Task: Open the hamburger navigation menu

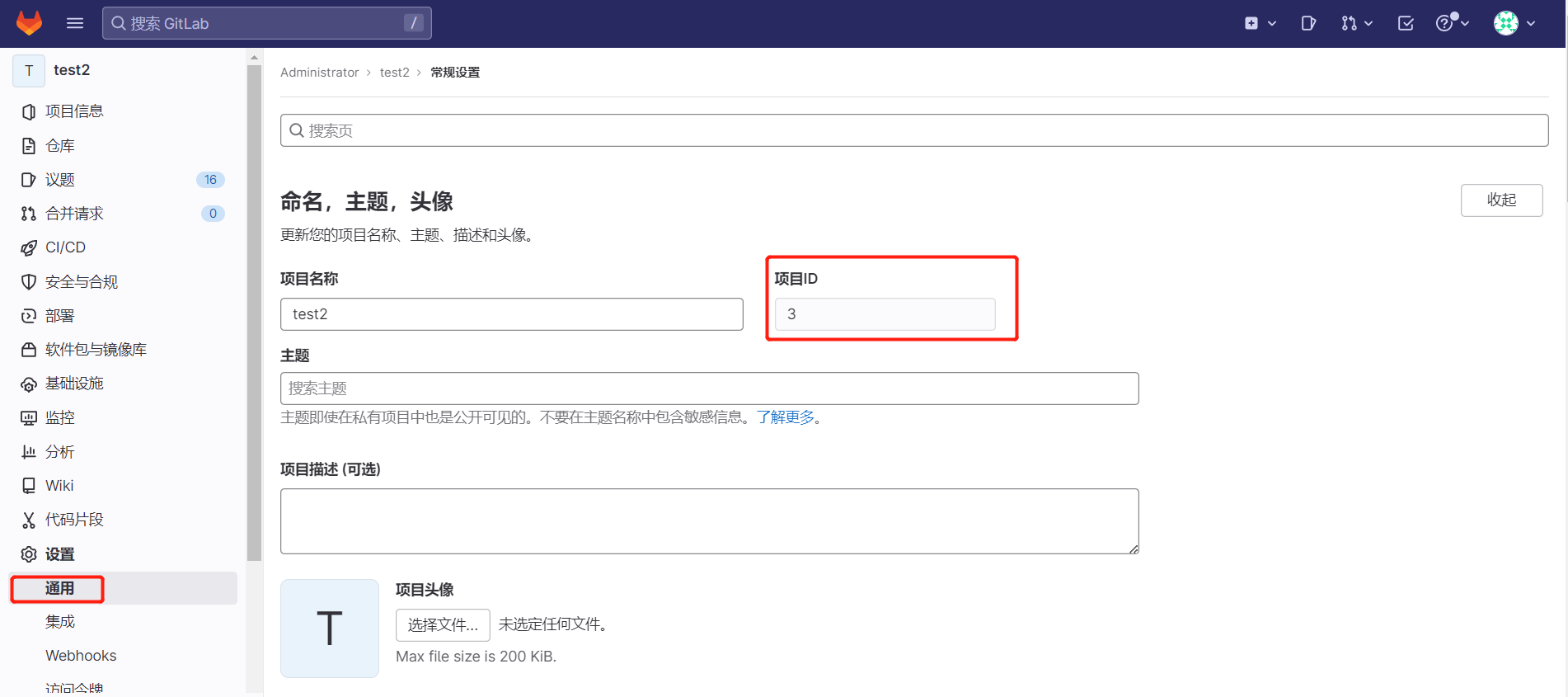Action: tap(75, 23)
